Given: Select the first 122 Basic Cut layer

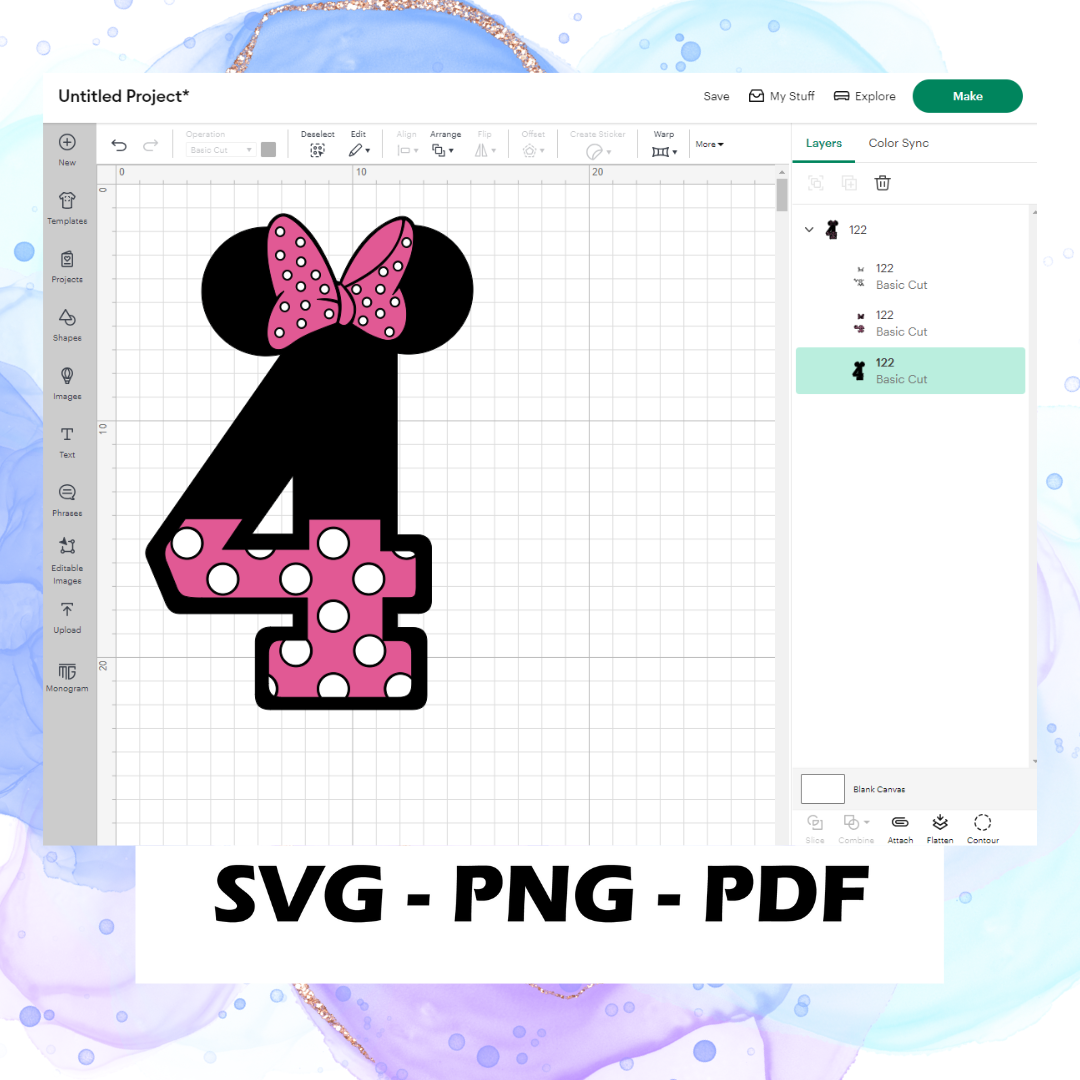Looking at the screenshot, I should point(909,276).
